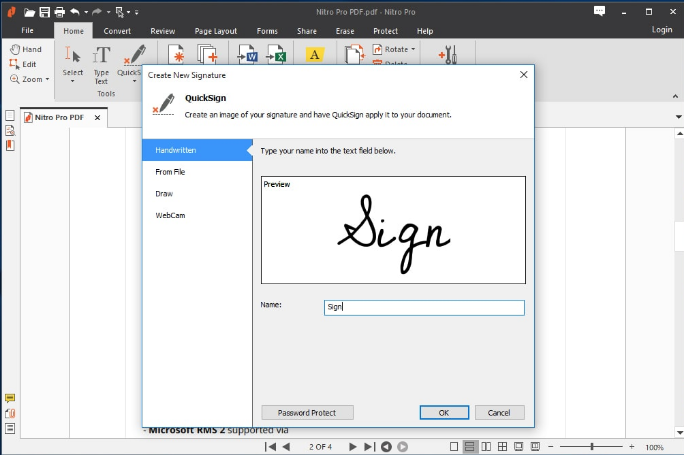684x455 pixels.
Task: Activate the Hand tool
Action: click(26, 49)
